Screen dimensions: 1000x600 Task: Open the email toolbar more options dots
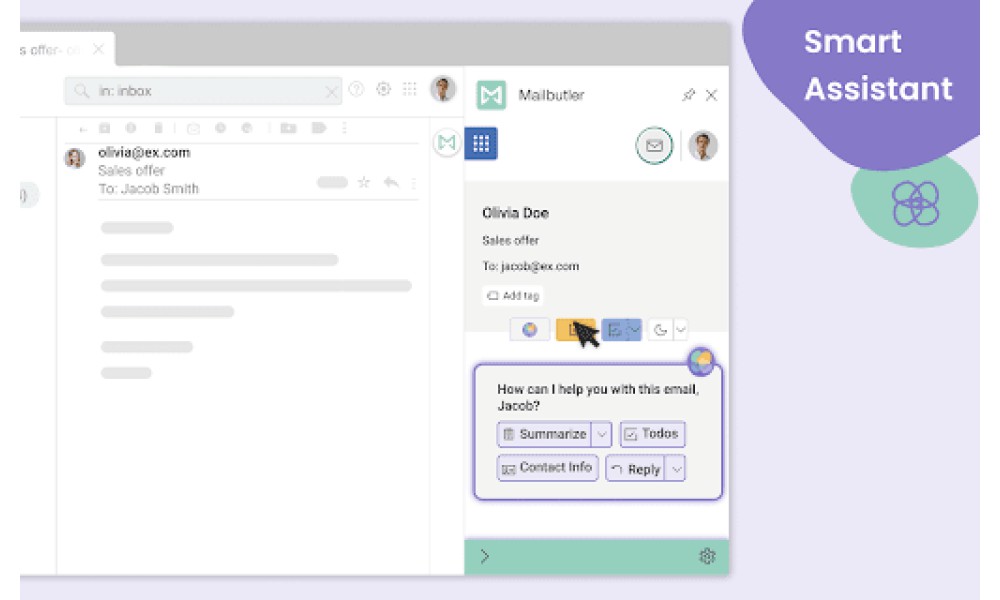[x=344, y=128]
